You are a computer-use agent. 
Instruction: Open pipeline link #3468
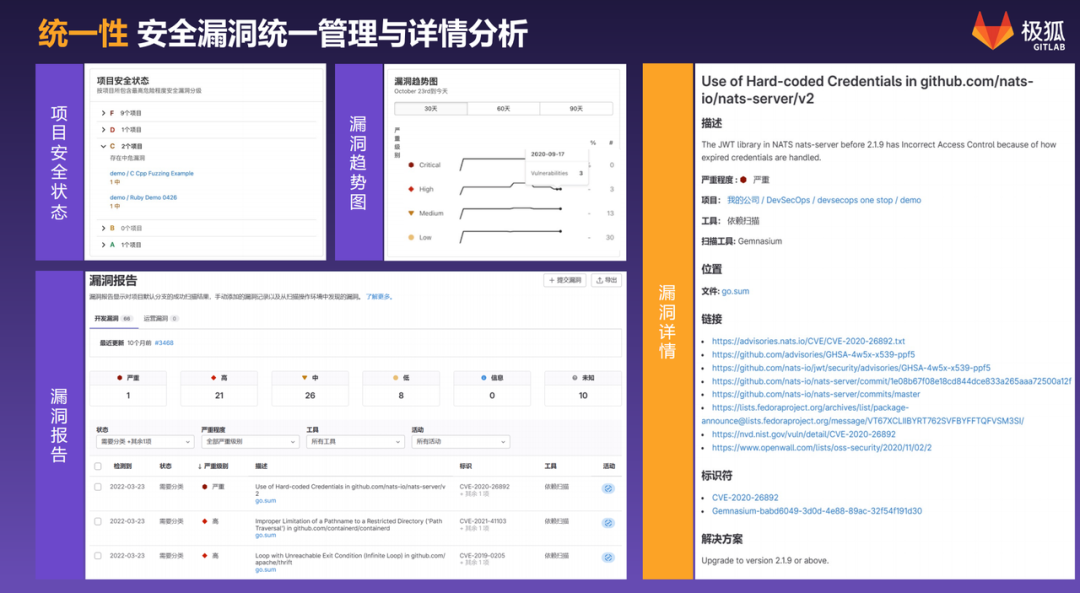(x=164, y=343)
